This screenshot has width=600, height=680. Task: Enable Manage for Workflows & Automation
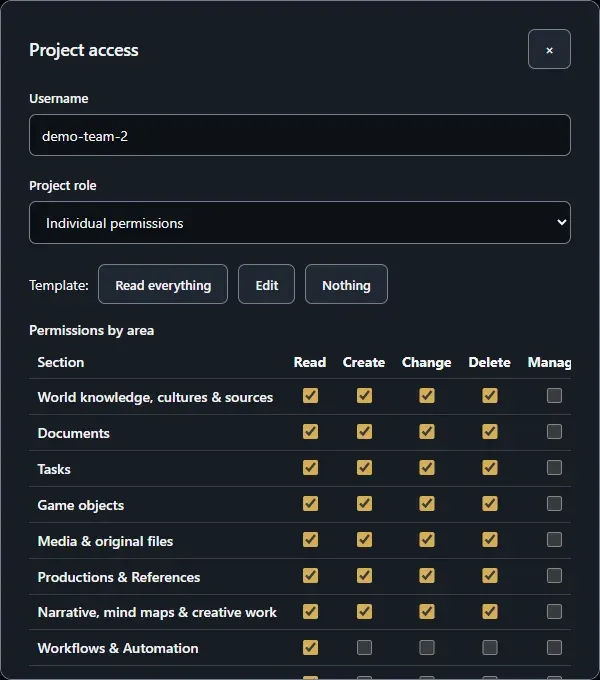(554, 647)
